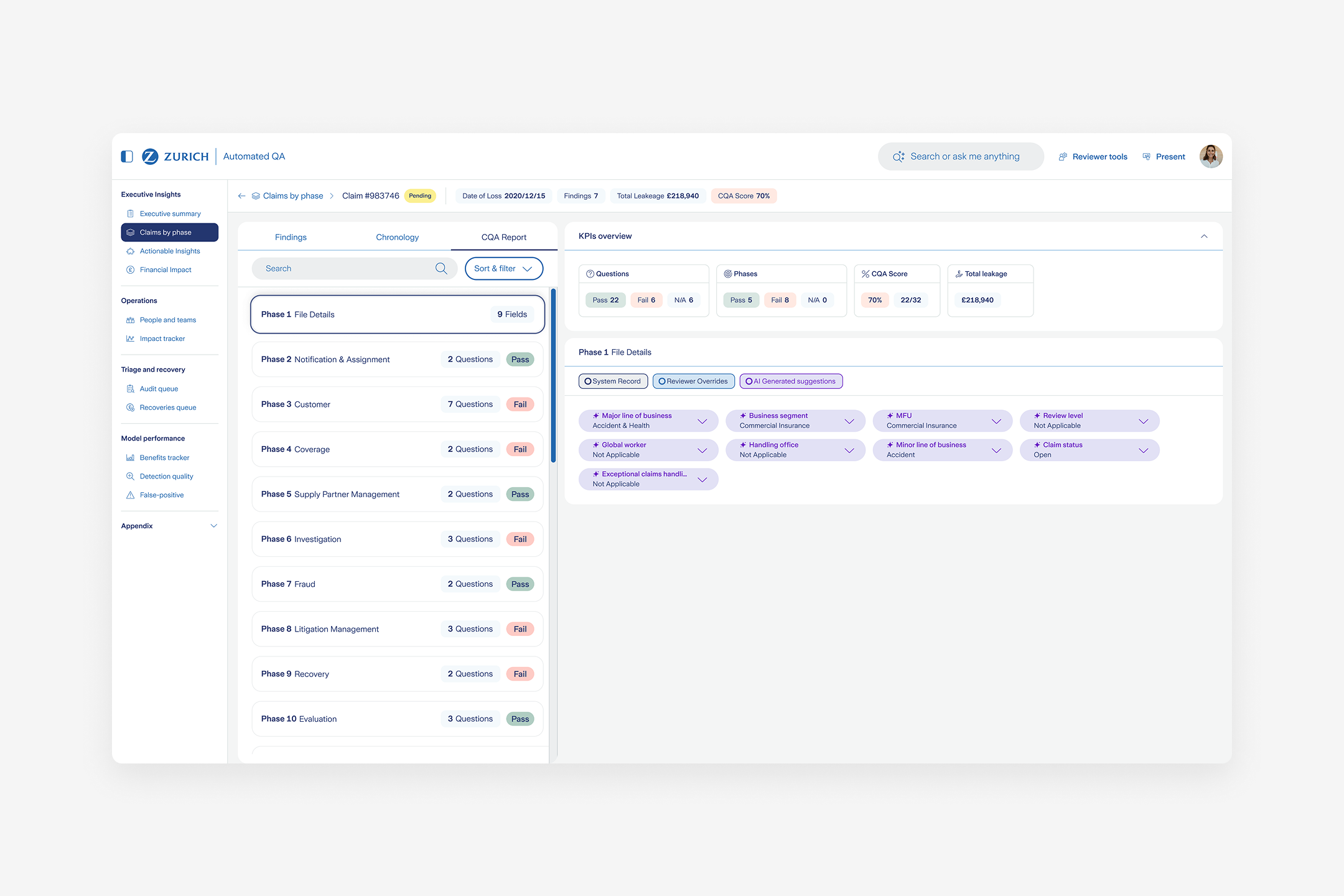Open Actionable Insights sidebar item
Image resolution: width=1344 pixels, height=896 pixels.
(170, 251)
